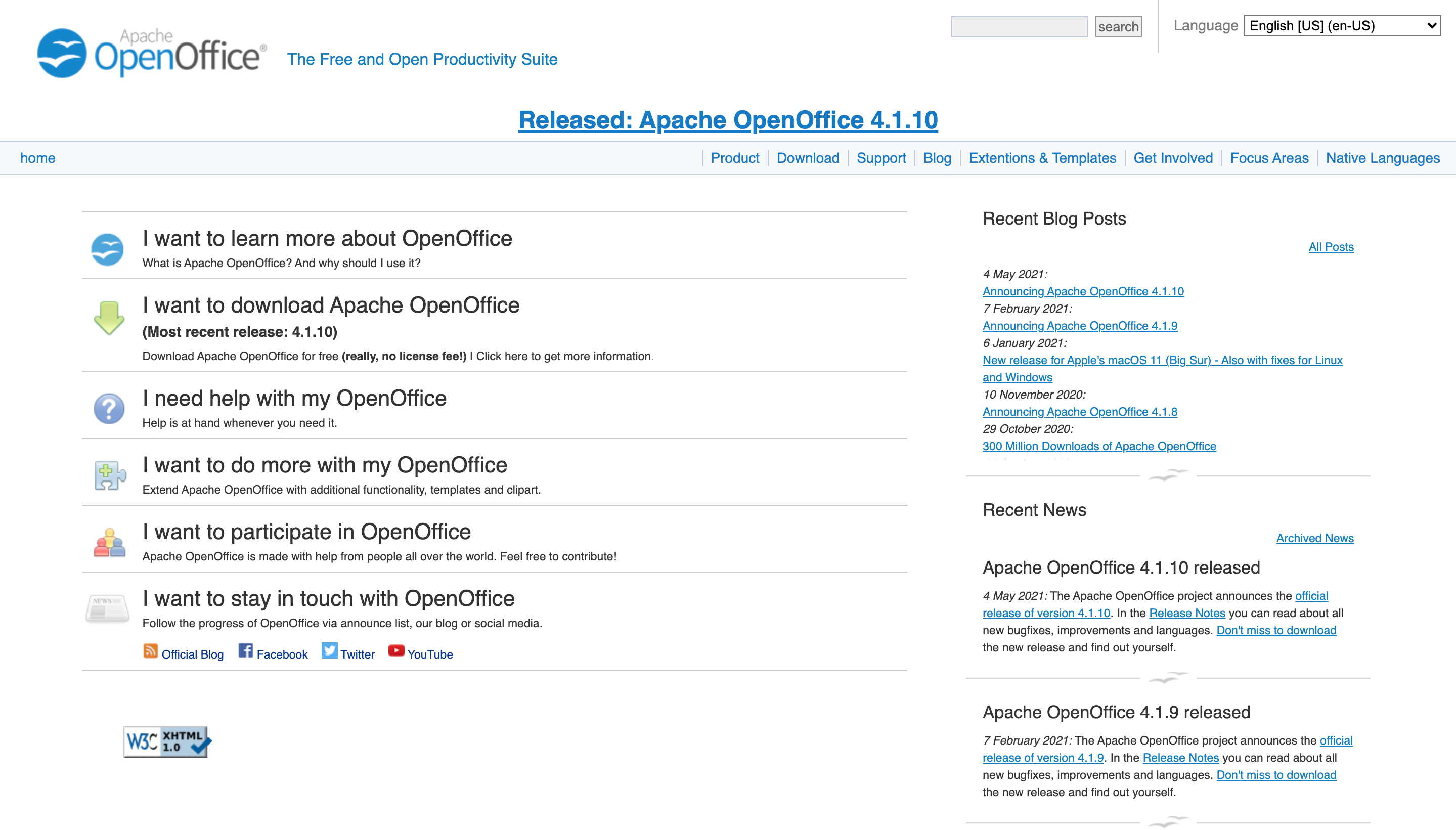The height and width of the screenshot is (830, 1456).
Task: Click the newspaper stay-in-touch icon
Action: coord(107,608)
